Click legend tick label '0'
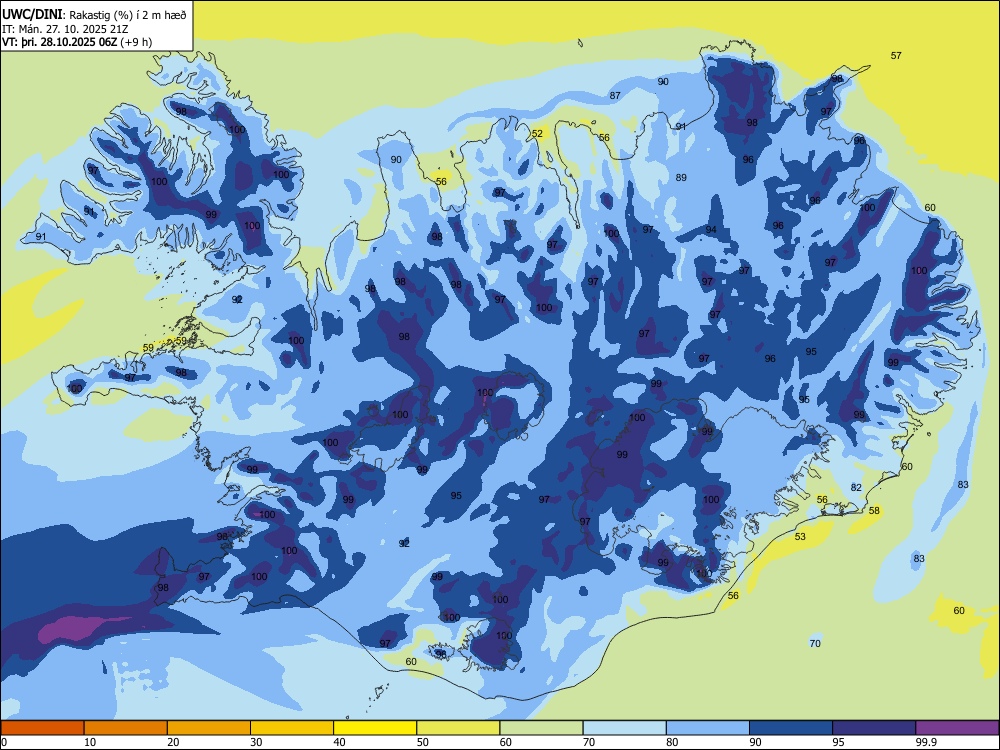The height and width of the screenshot is (750, 1000). click(x=4, y=742)
